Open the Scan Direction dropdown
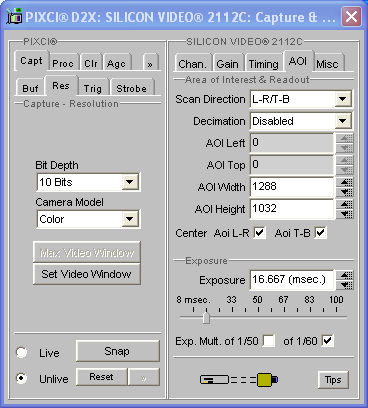 (x=343, y=99)
